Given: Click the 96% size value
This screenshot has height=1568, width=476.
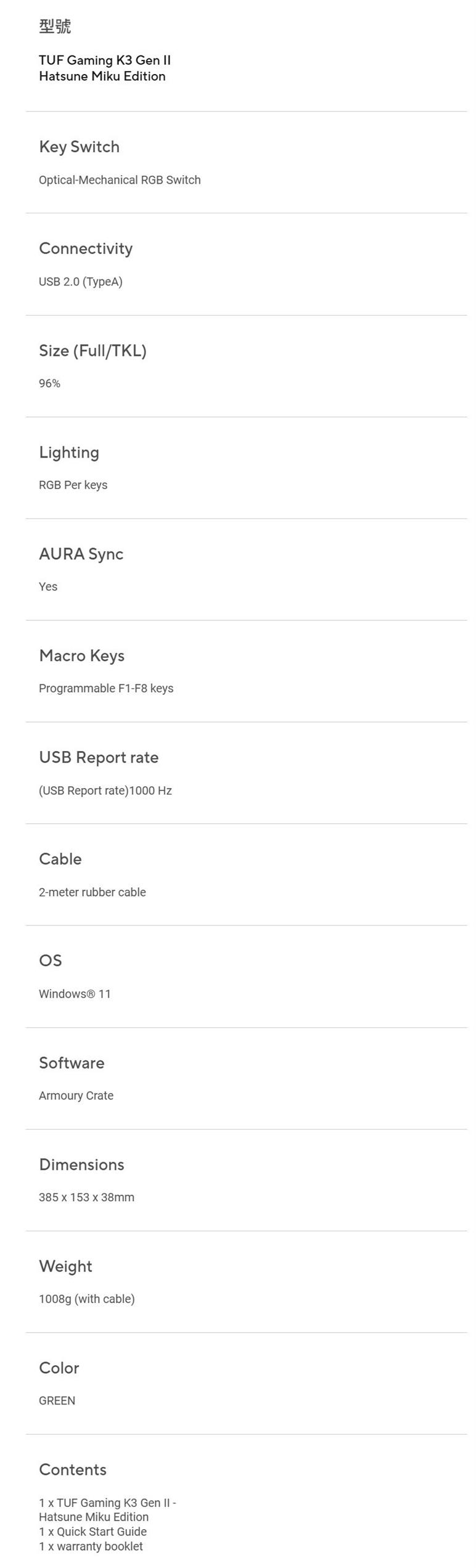Looking at the screenshot, I should click(x=49, y=384).
